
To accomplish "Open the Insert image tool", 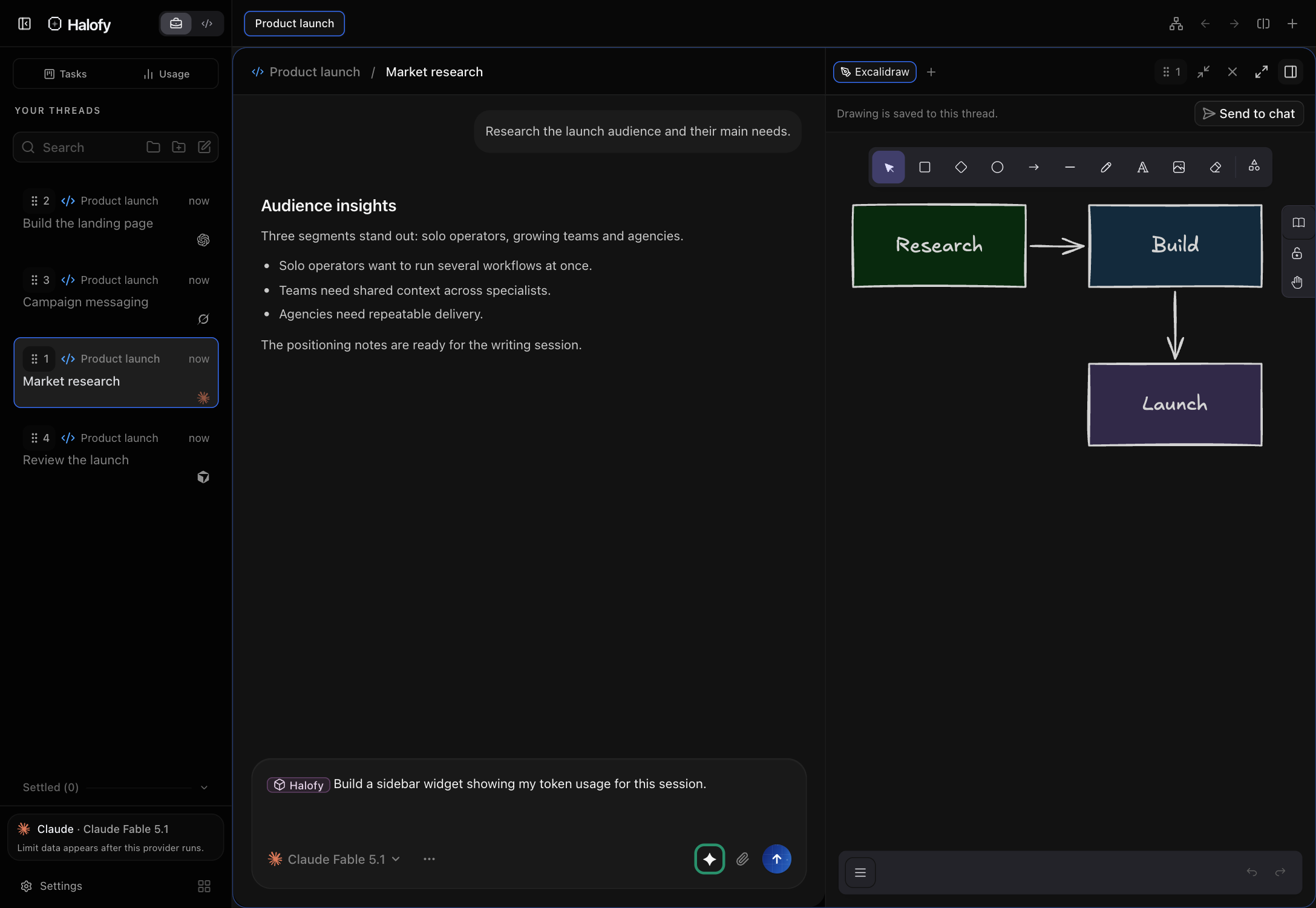I will point(1179,167).
